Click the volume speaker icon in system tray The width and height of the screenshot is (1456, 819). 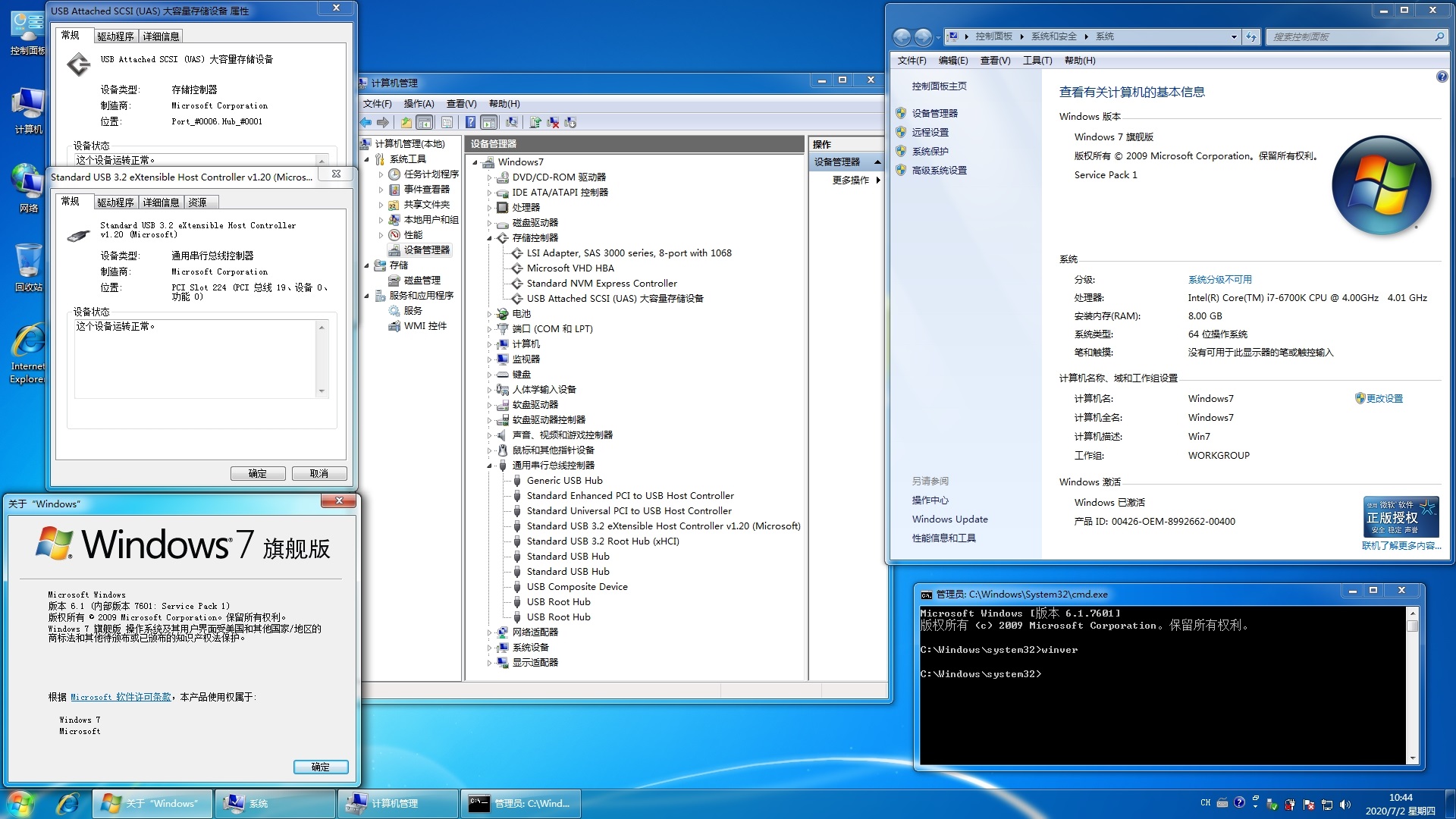[1345, 804]
